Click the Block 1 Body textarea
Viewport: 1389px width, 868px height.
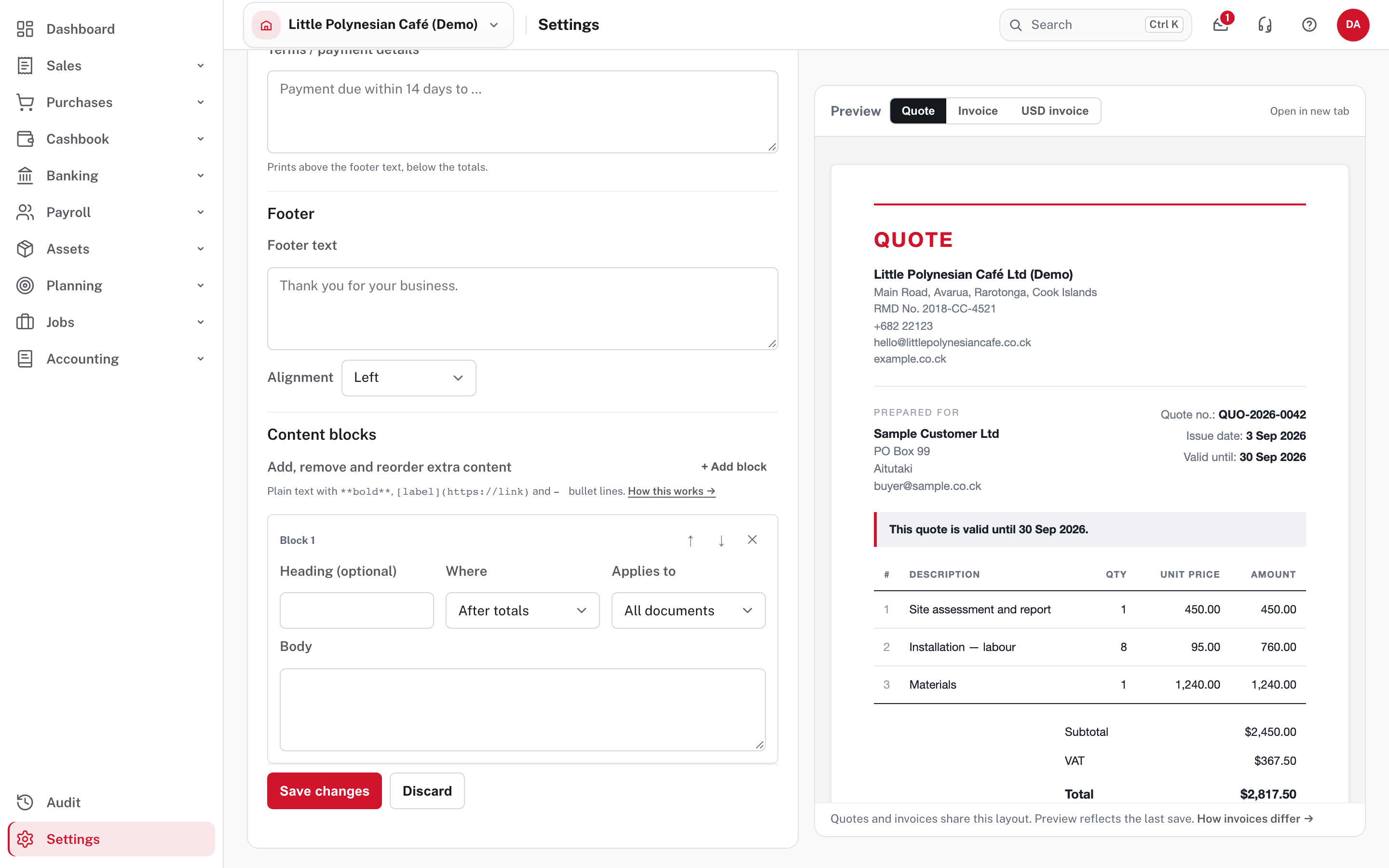pos(522,709)
